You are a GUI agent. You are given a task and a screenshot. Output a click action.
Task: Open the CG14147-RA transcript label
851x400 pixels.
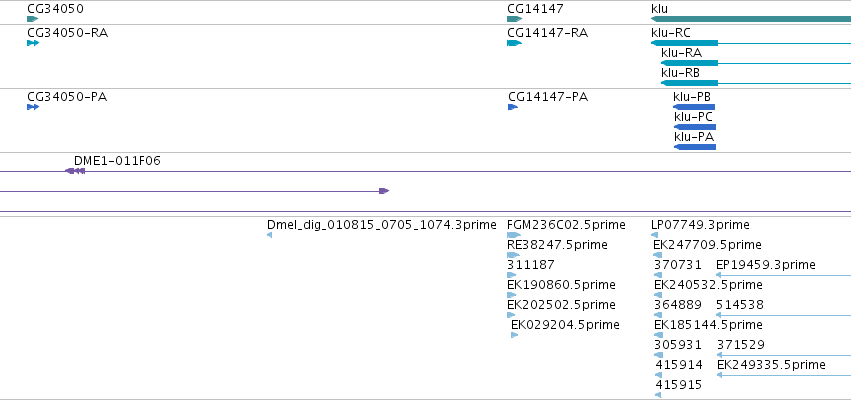tap(547, 33)
